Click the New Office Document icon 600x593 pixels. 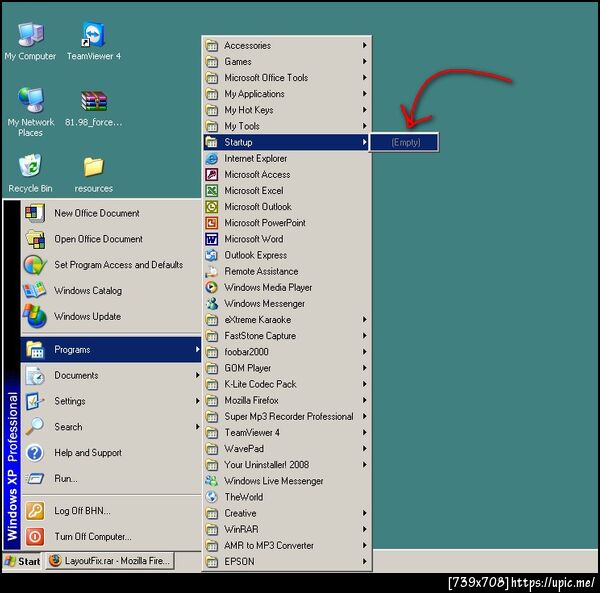35,213
